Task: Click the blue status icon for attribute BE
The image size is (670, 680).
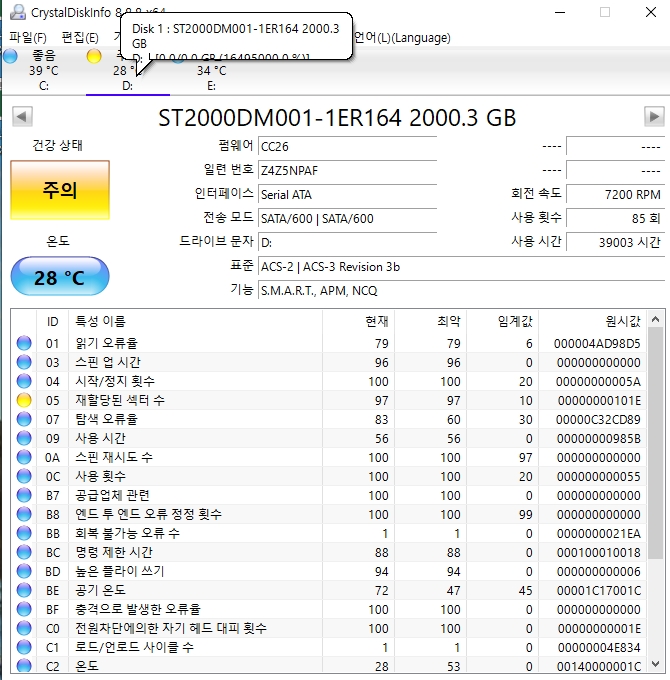Action: (x=24, y=590)
